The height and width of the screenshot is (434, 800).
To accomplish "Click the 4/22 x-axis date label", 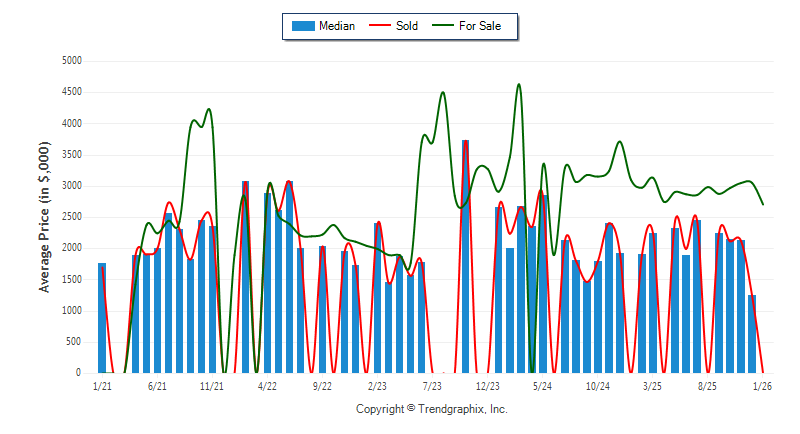I will (x=267, y=385).
